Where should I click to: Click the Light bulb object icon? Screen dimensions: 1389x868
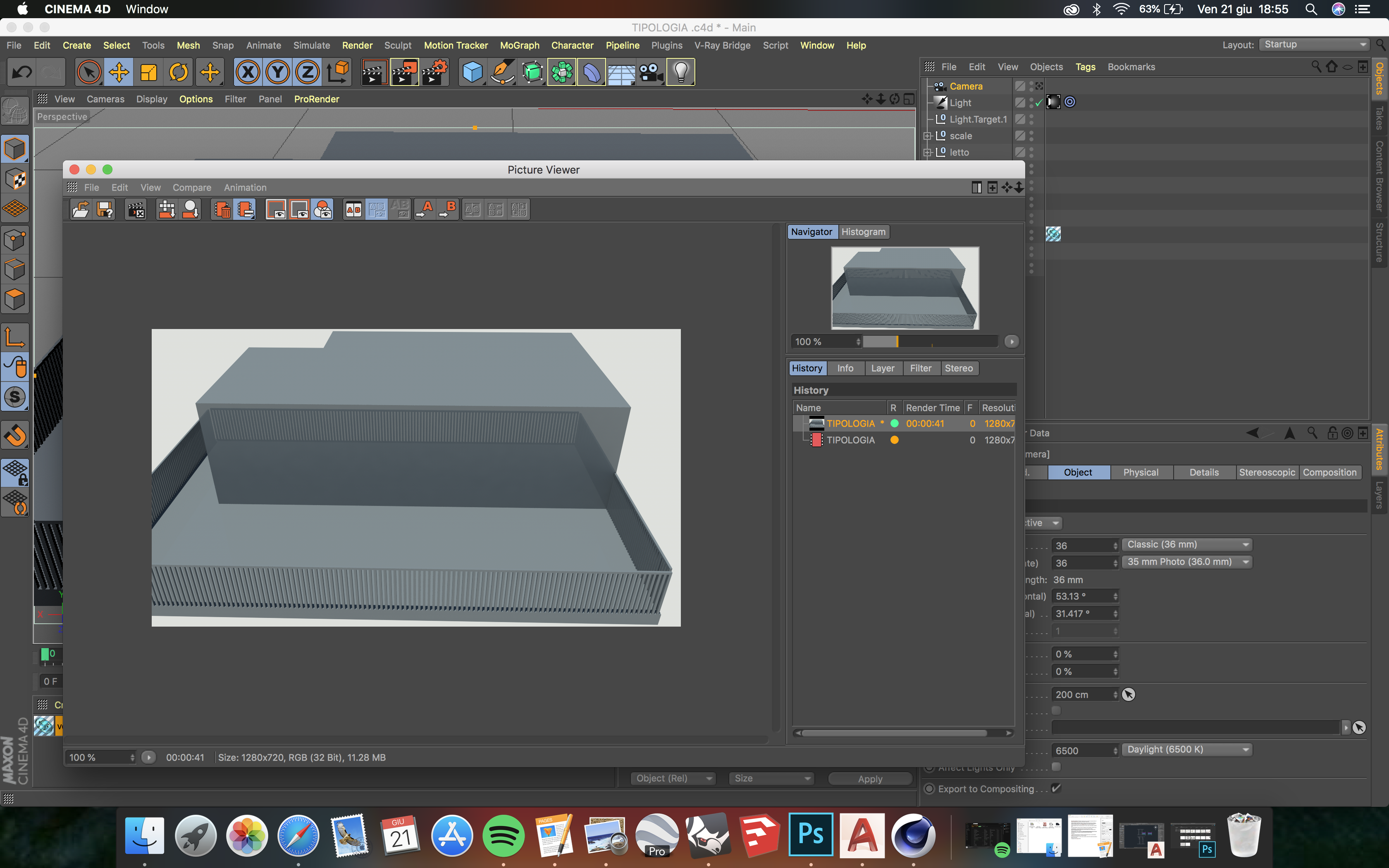pyautogui.click(x=681, y=72)
